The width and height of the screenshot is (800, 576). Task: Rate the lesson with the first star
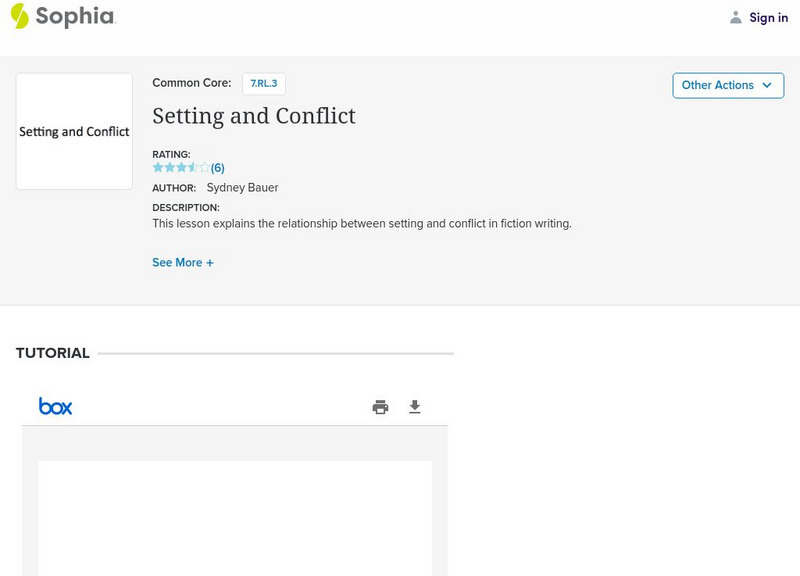158,168
